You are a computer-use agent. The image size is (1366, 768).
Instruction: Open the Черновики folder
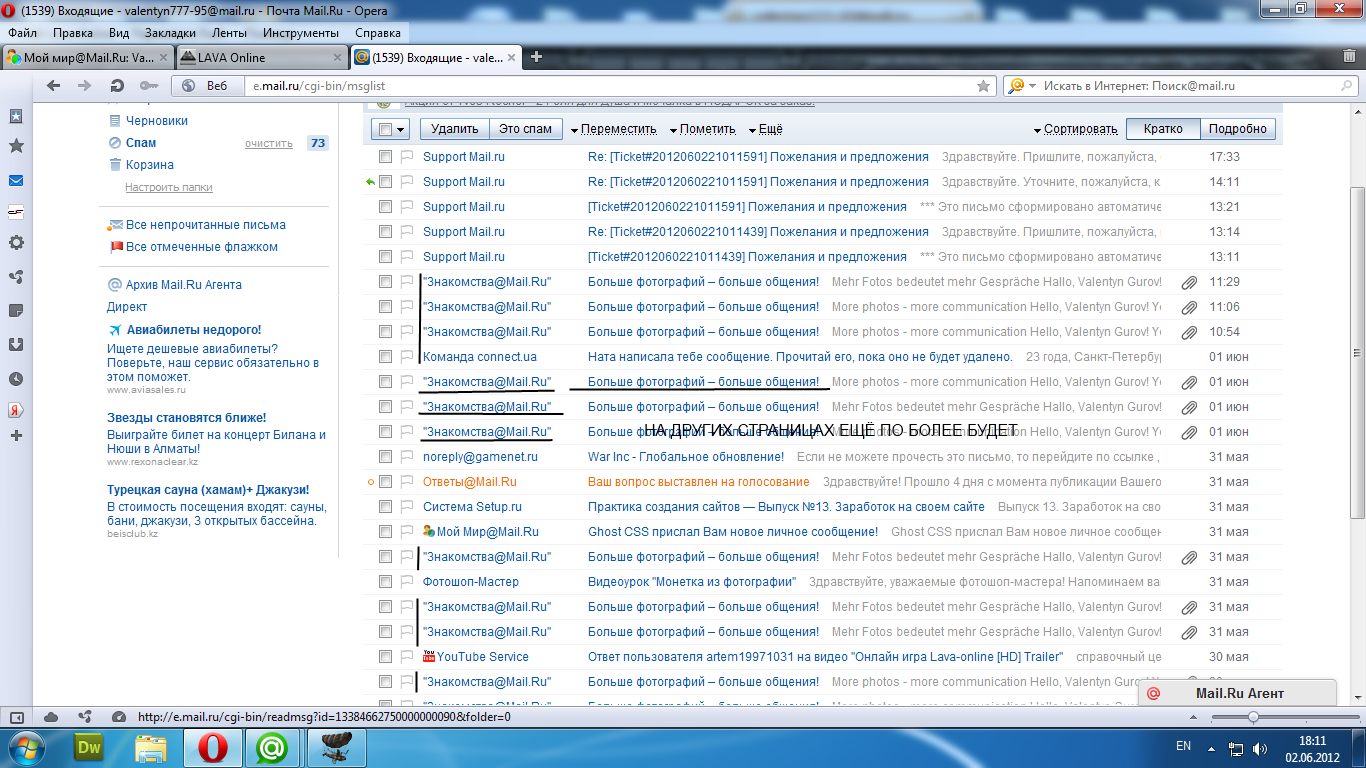[x=157, y=121]
